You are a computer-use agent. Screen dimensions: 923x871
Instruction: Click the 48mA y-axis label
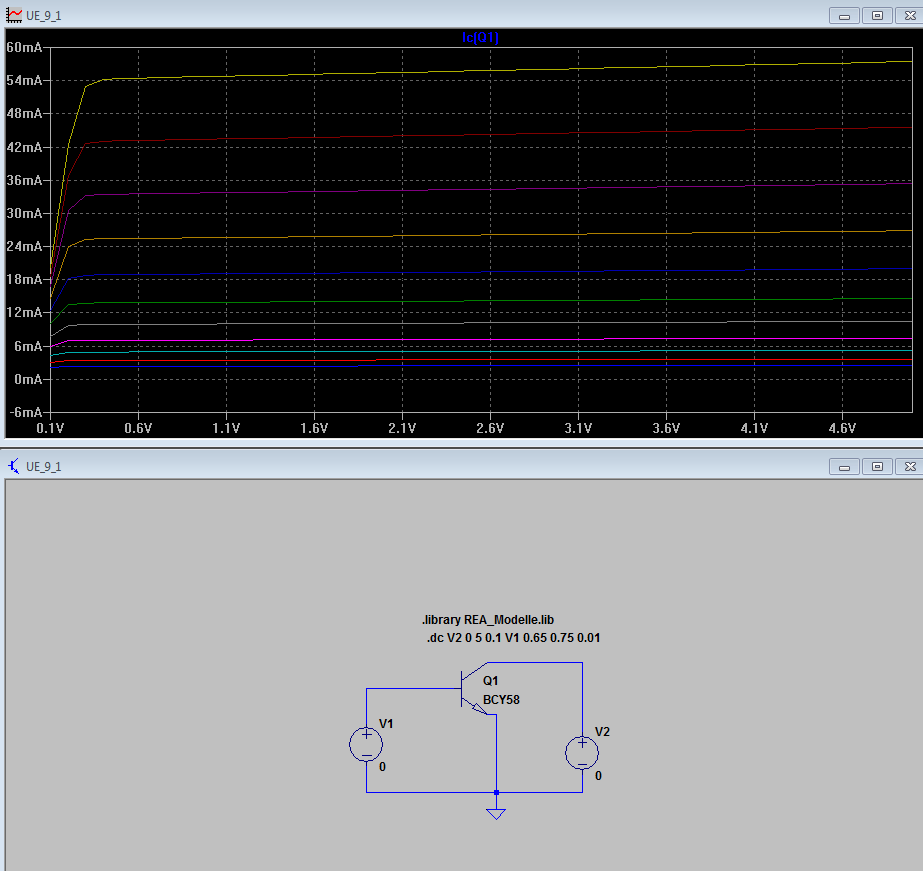click(x=24, y=113)
